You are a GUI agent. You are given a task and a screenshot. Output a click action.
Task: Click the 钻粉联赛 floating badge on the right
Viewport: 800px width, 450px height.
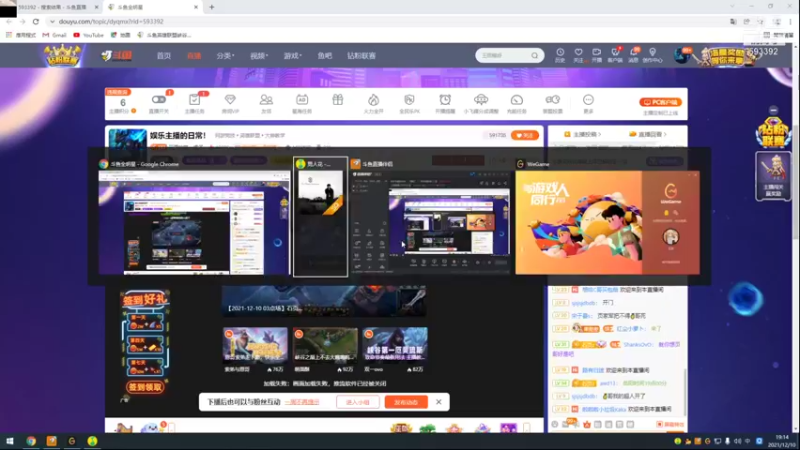click(773, 132)
